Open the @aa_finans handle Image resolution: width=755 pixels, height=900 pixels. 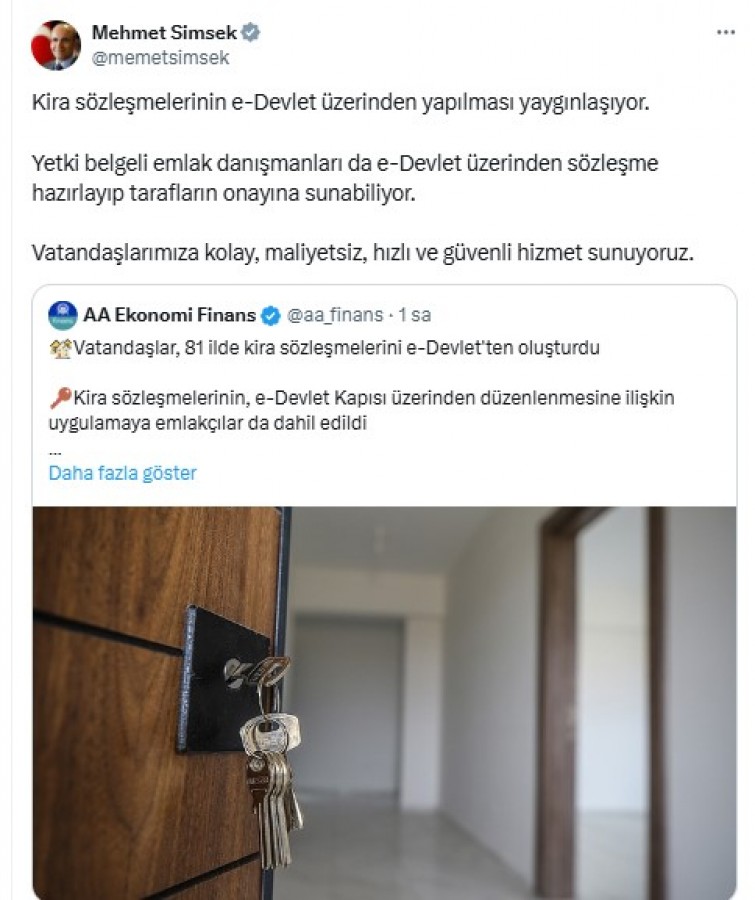(335, 315)
